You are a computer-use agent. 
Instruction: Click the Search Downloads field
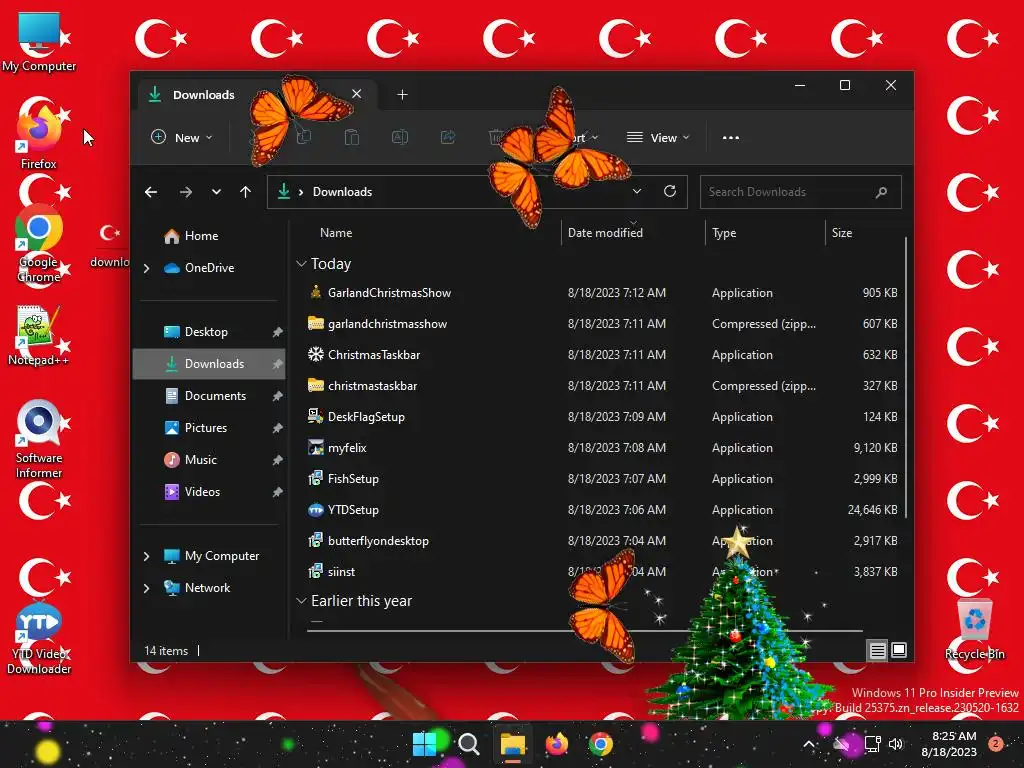click(801, 192)
